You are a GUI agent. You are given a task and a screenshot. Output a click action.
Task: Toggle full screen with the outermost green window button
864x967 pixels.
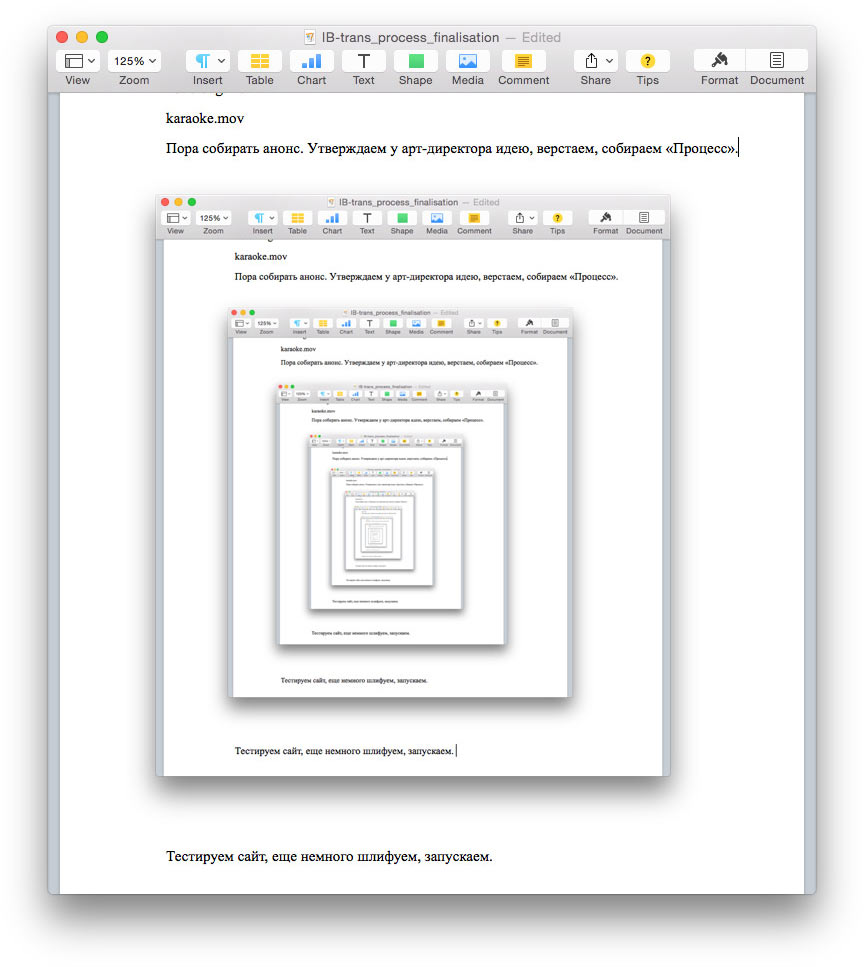pos(101,37)
